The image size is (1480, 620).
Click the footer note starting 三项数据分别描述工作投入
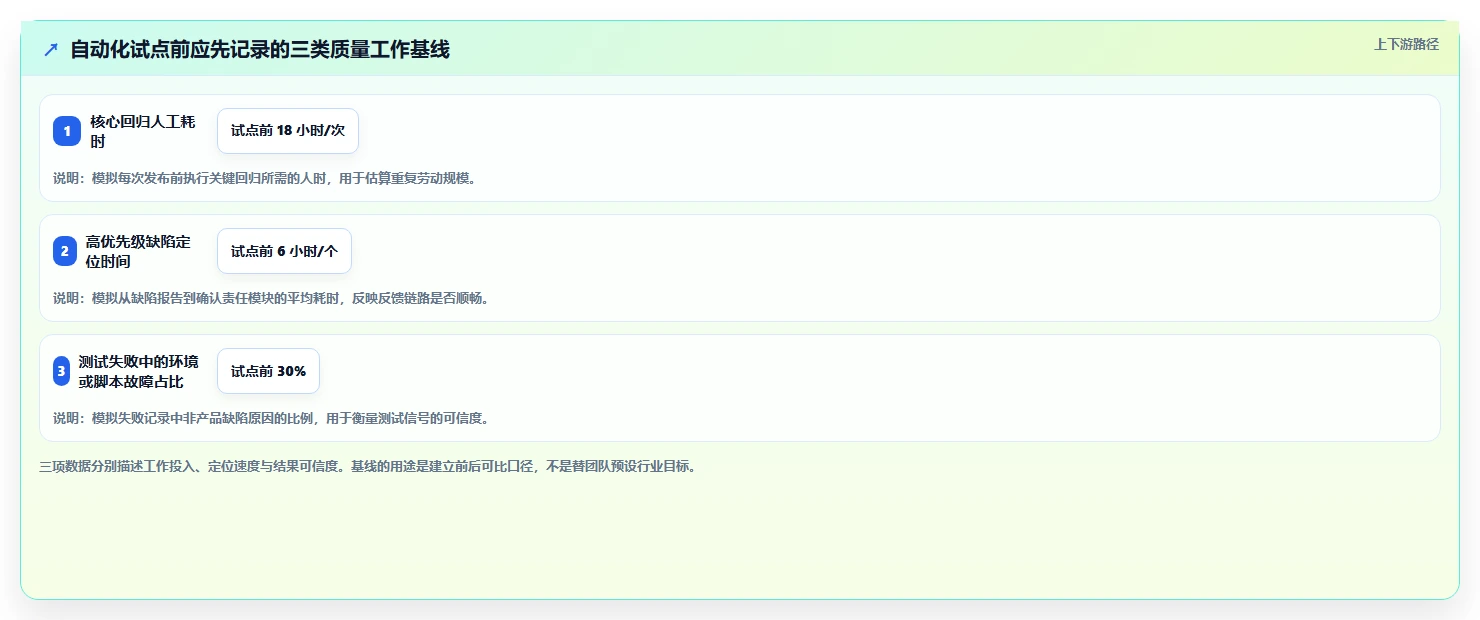[367, 466]
